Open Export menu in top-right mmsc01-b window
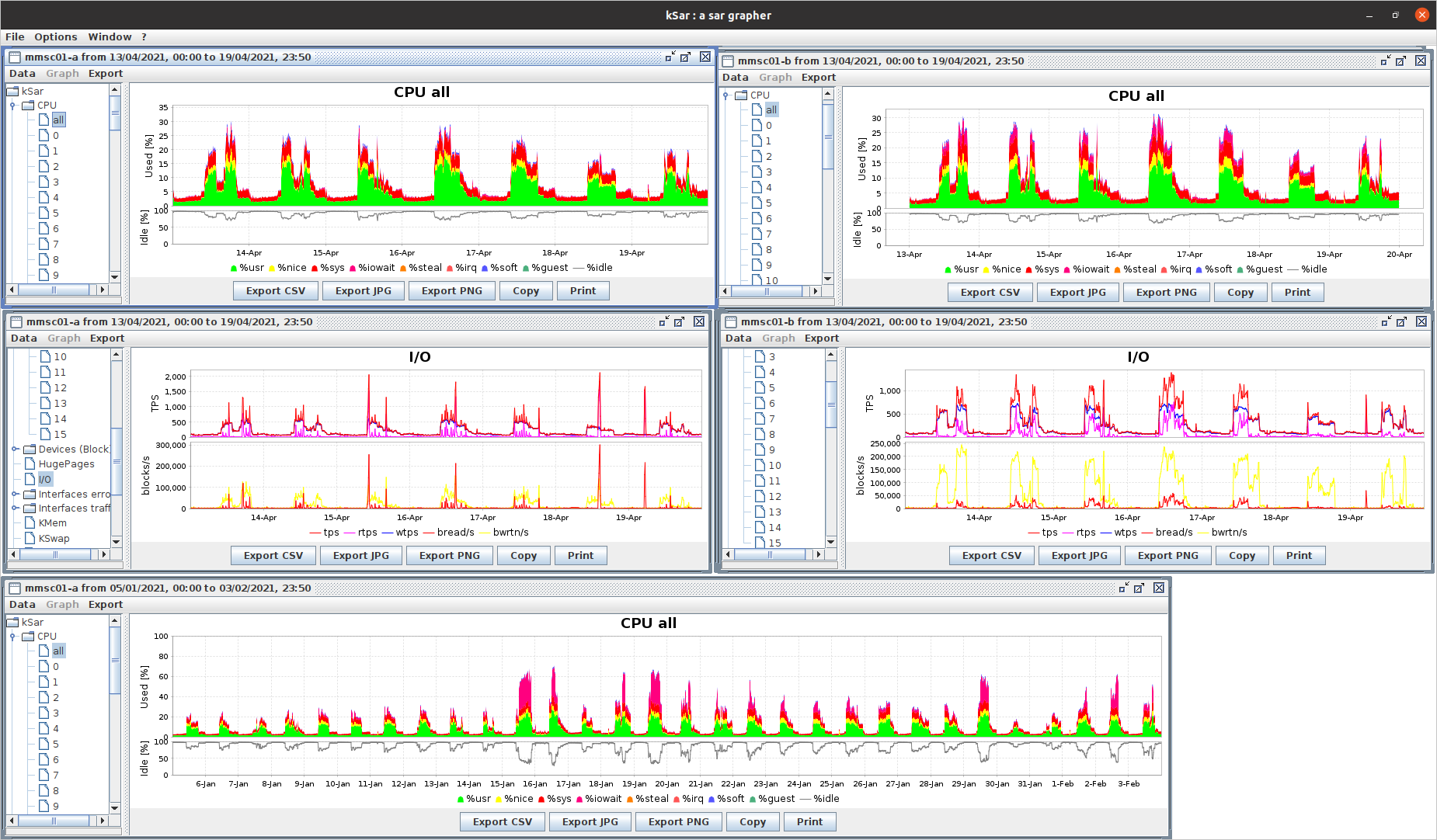Image resolution: width=1437 pixels, height=840 pixels. [819, 77]
